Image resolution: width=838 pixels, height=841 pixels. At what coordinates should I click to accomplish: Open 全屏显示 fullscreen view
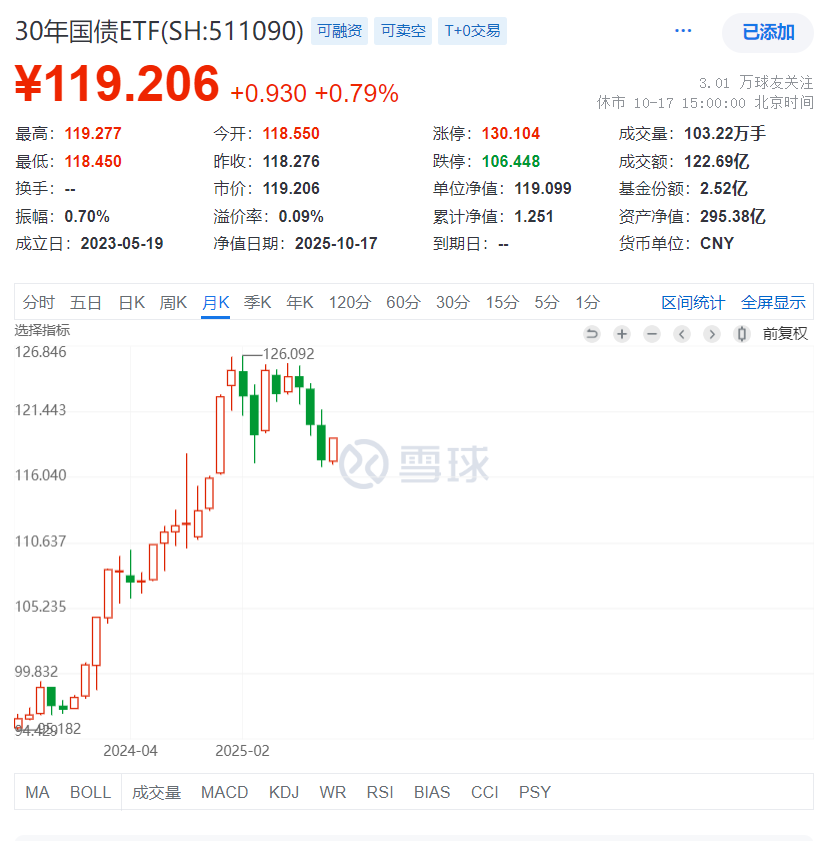tap(773, 303)
